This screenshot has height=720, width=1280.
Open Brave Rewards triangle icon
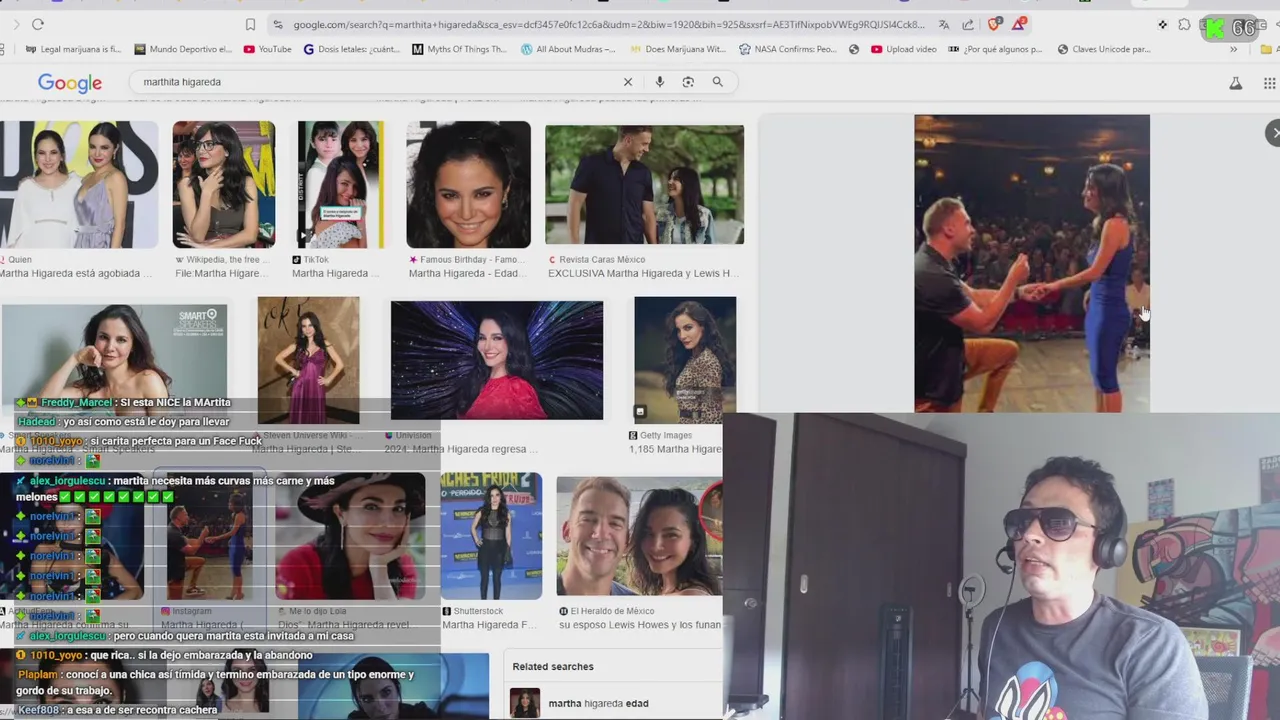tap(1019, 24)
